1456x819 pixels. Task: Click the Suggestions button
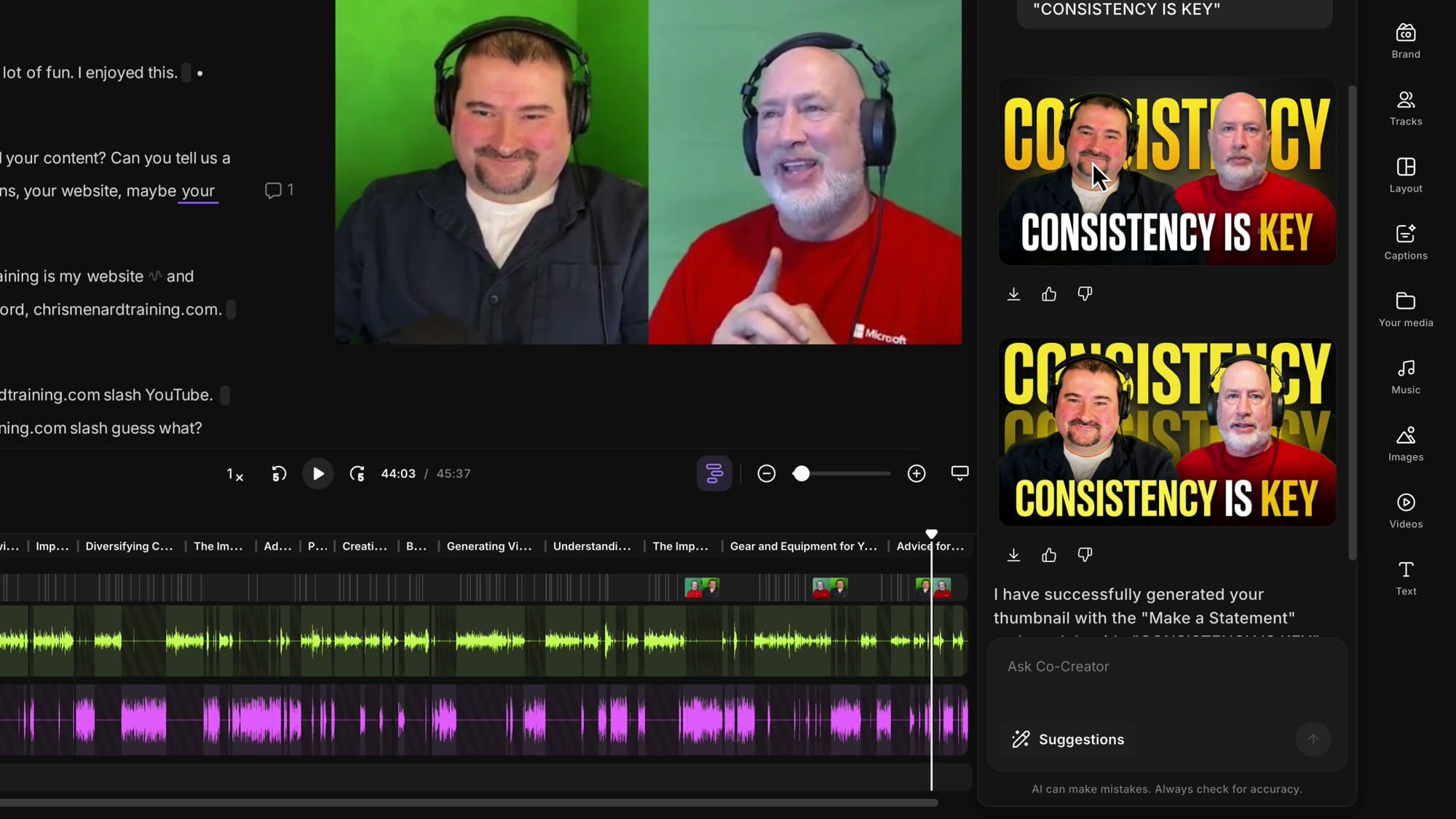(1068, 739)
